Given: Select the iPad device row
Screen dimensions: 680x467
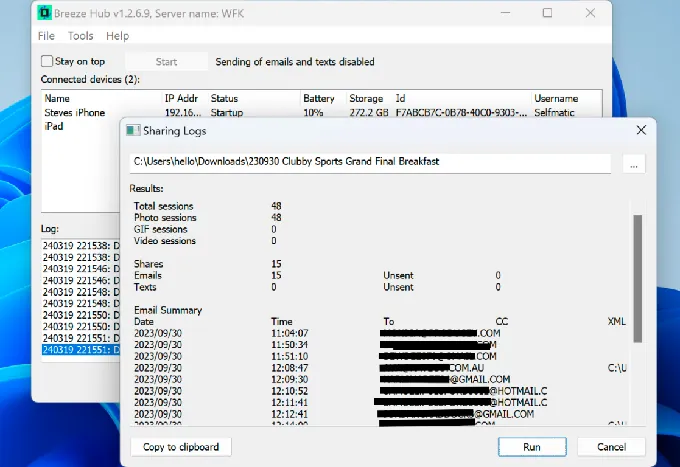Looking at the screenshot, I should coord(81,126).
